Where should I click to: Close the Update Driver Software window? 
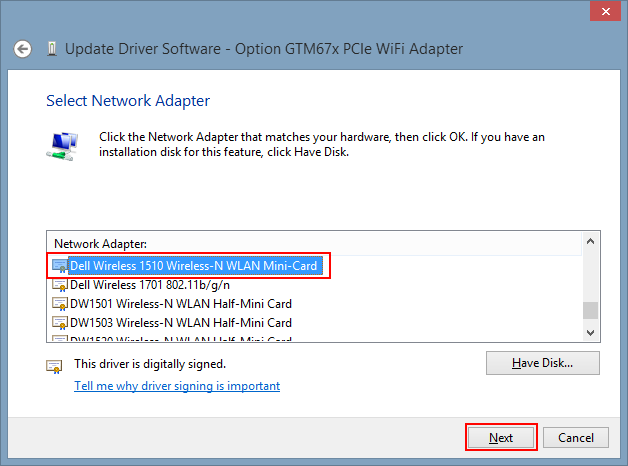click(x=605, y=11)
